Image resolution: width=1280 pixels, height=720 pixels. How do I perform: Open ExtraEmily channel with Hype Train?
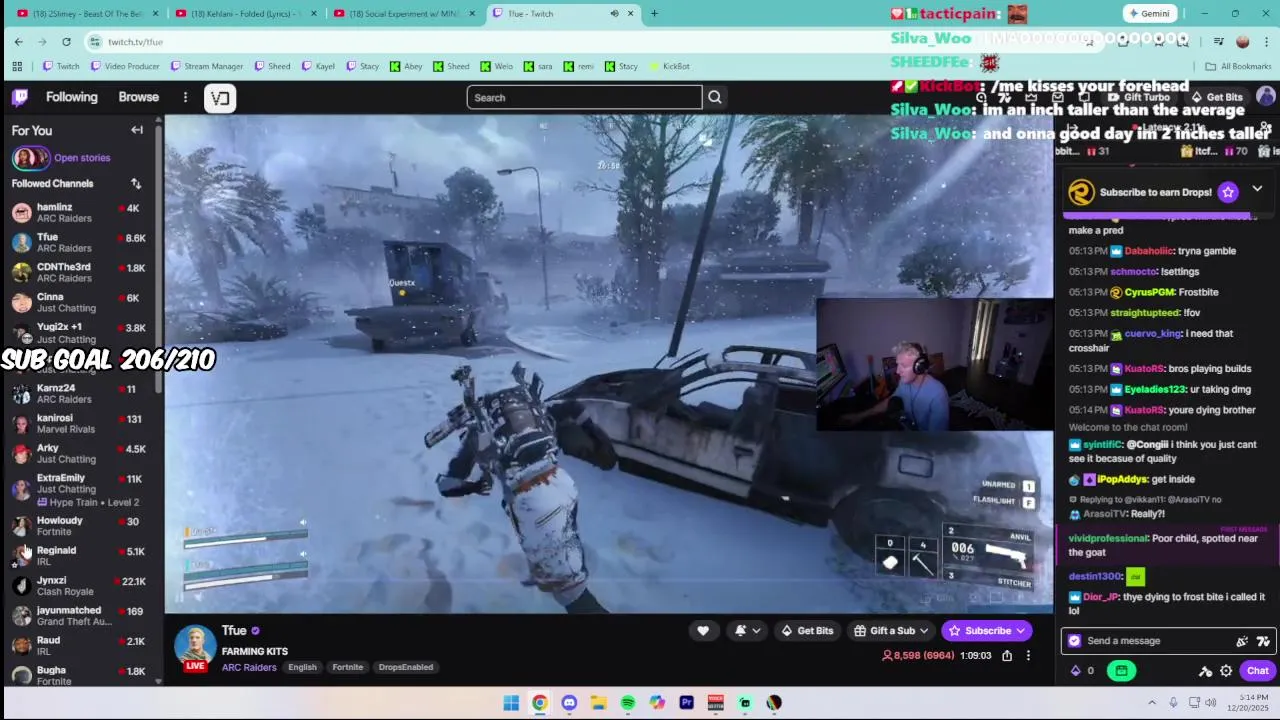79,489
